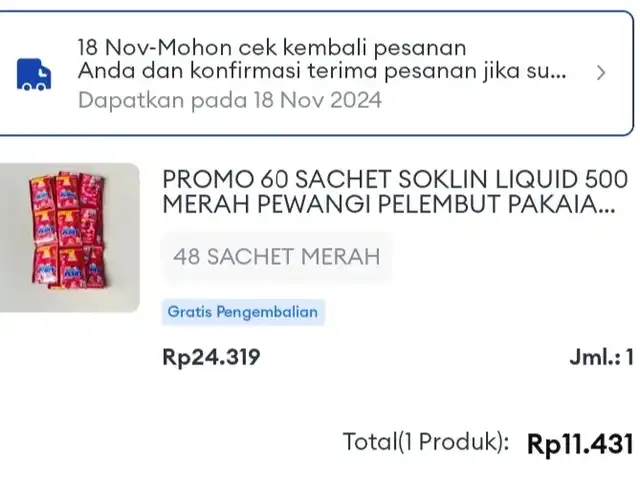
Task: Tap the blue delivery truck icon
Action: (x=34, y=74)
